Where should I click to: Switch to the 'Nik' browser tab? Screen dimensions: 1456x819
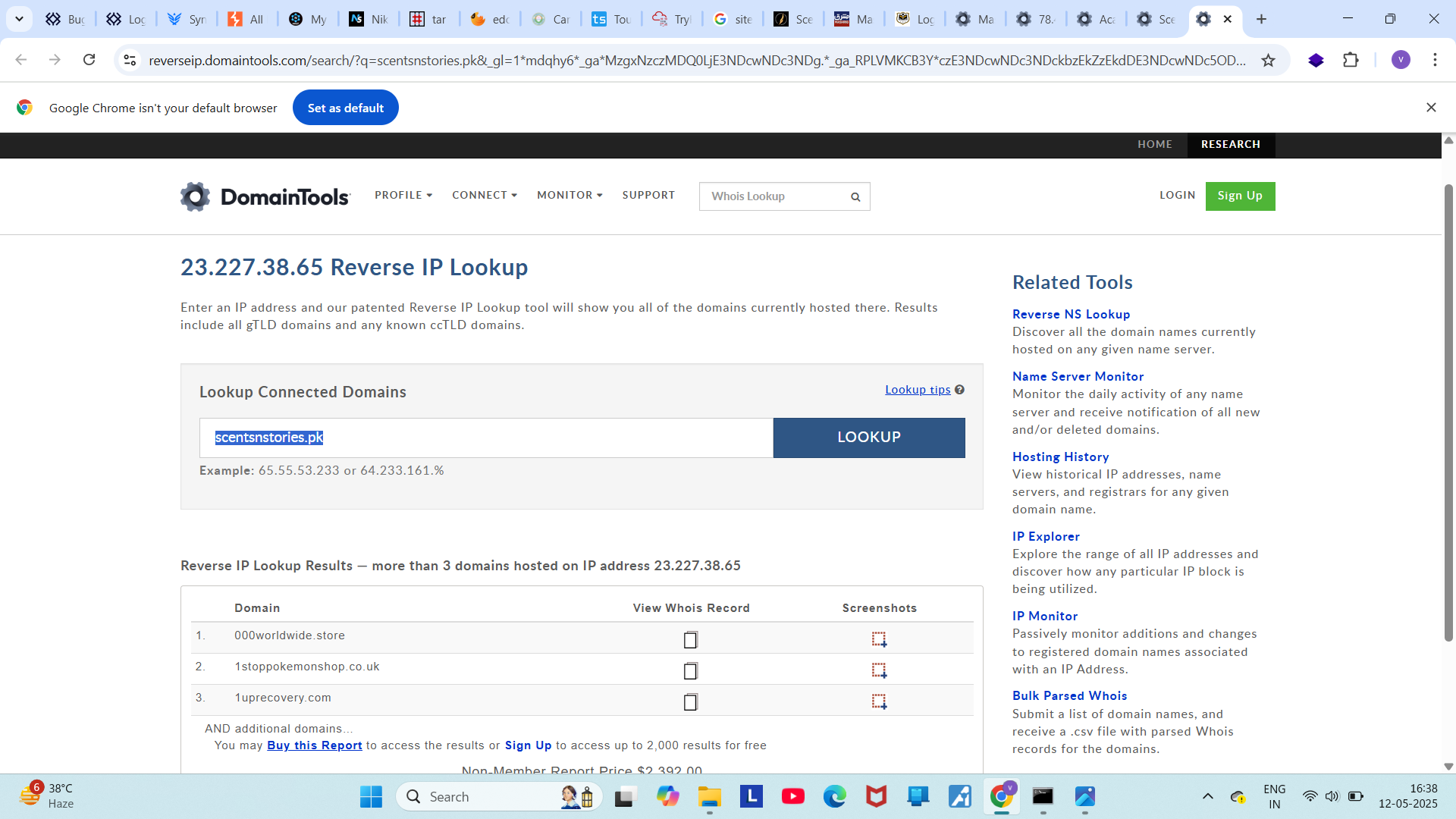369,19
